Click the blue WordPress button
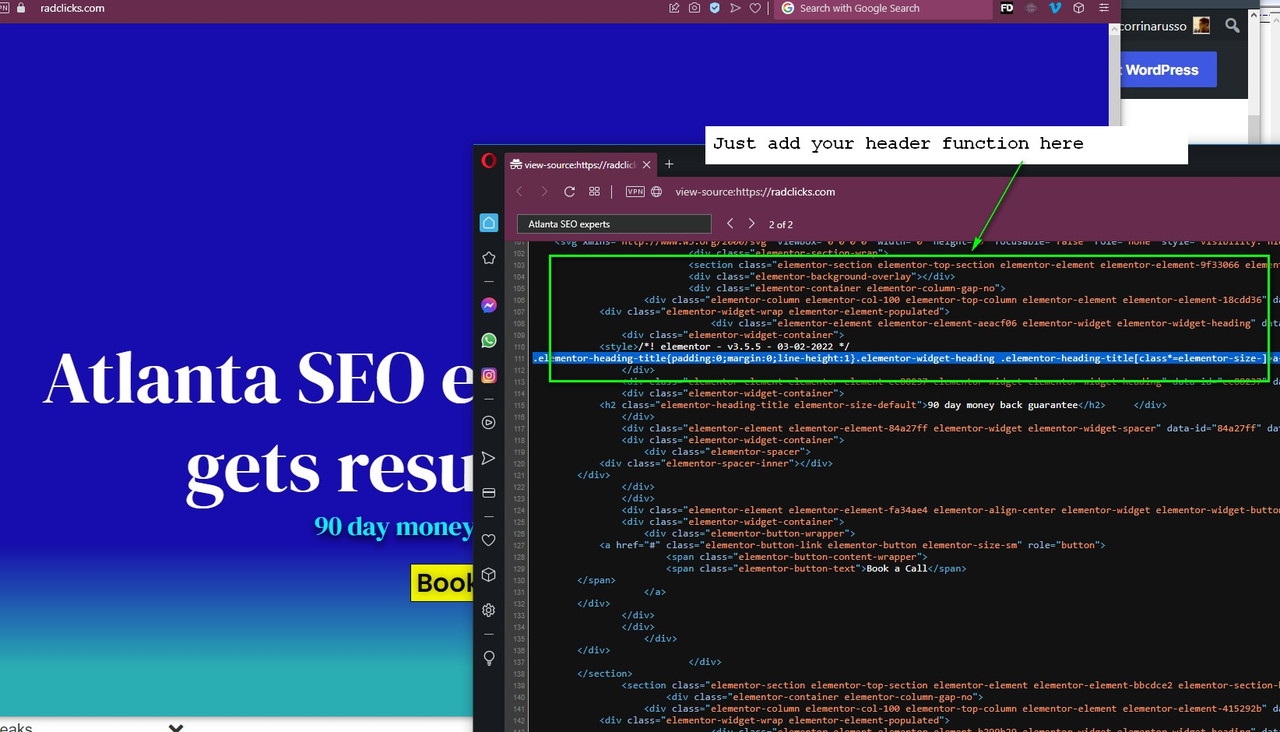1280x732 pixels. point(1168,70)
